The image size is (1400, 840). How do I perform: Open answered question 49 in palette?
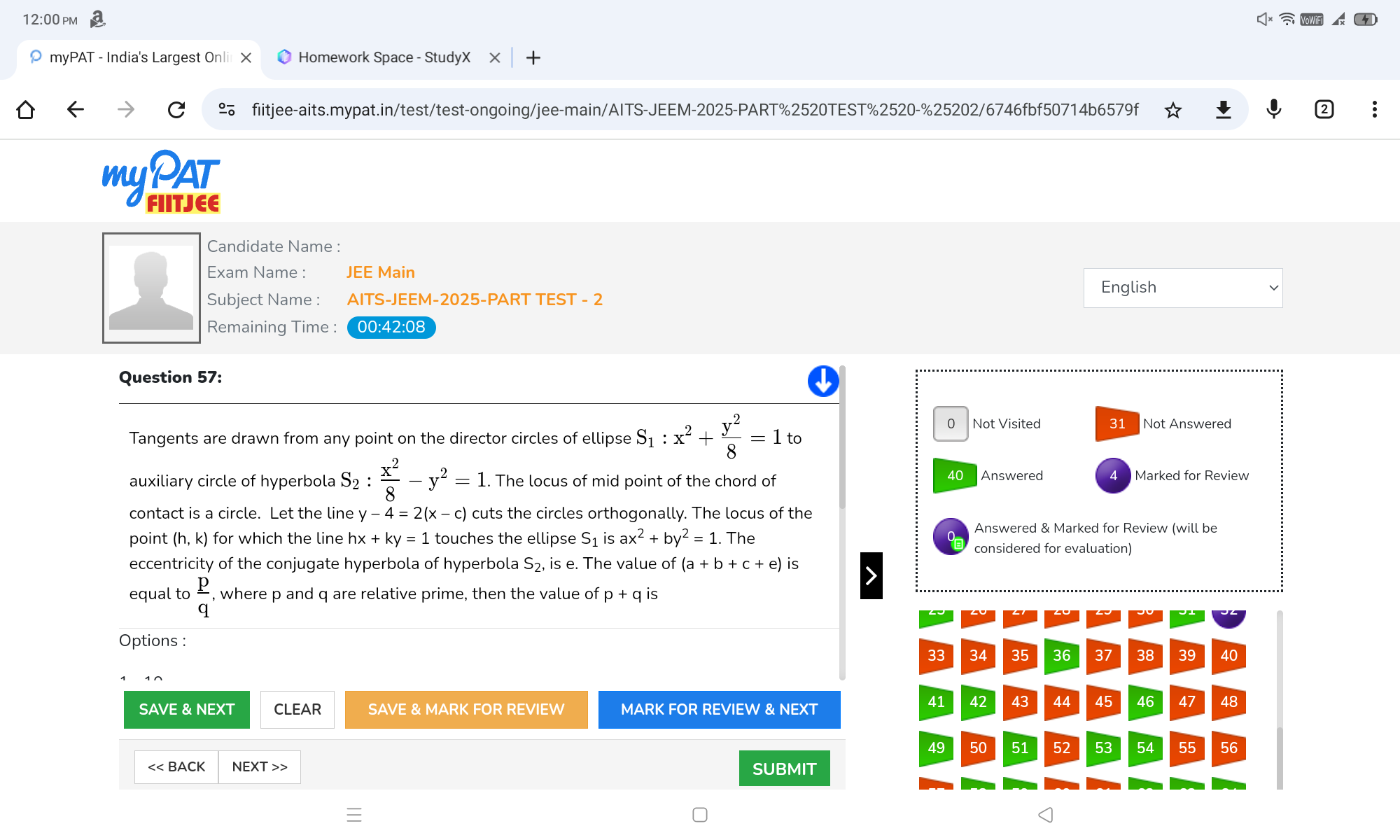tap(937, 748)
